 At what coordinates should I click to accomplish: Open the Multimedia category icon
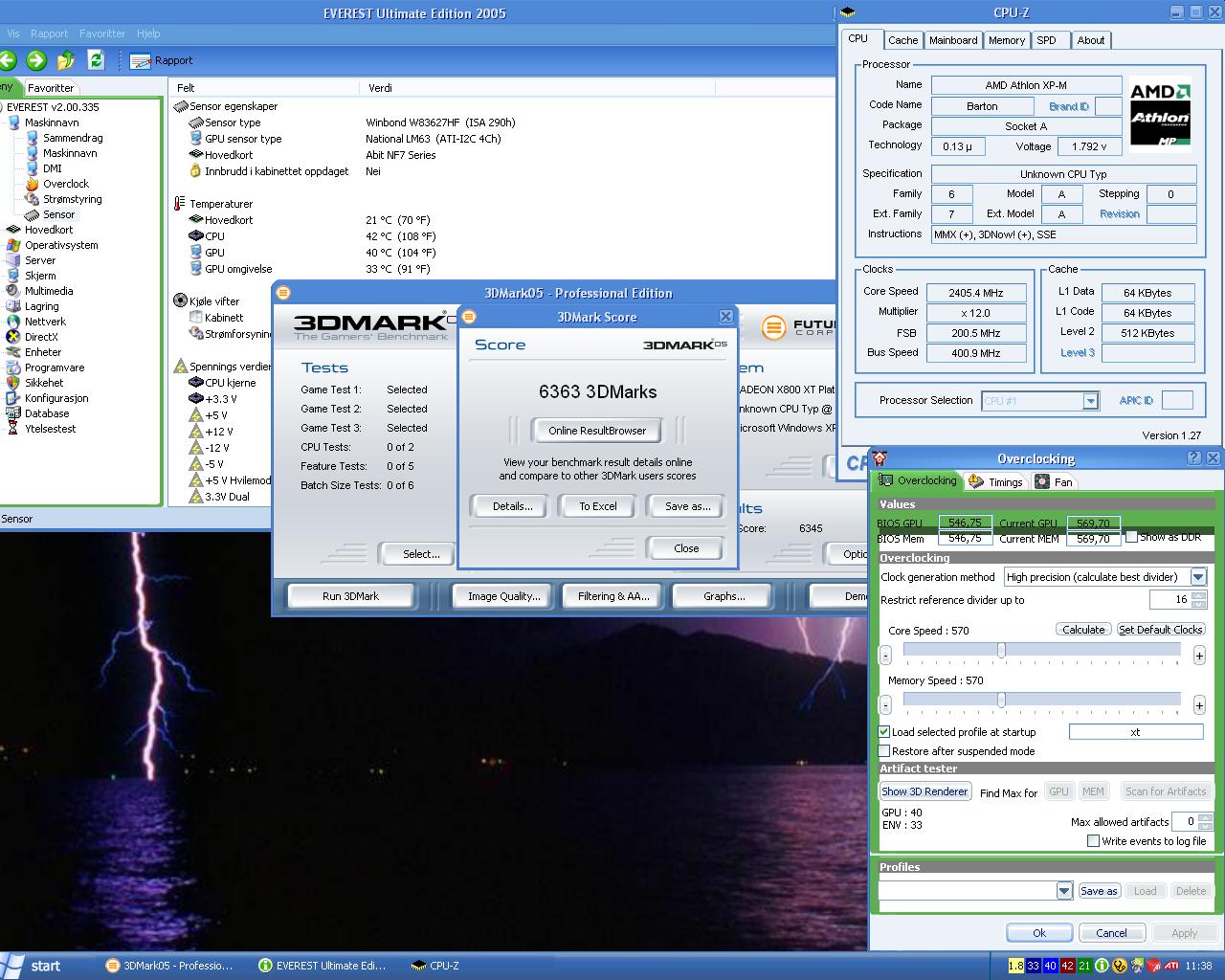[13, 291]
